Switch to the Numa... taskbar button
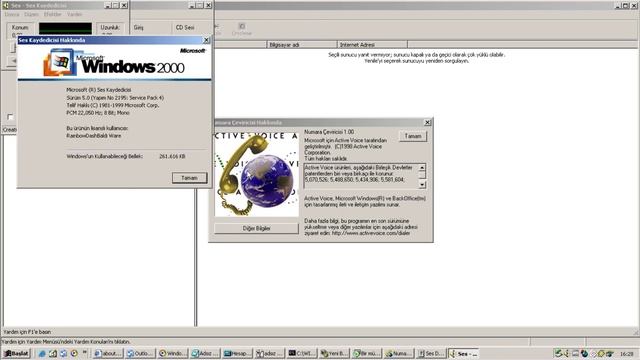Screen dimensions: 640x360 pos(398,353)
